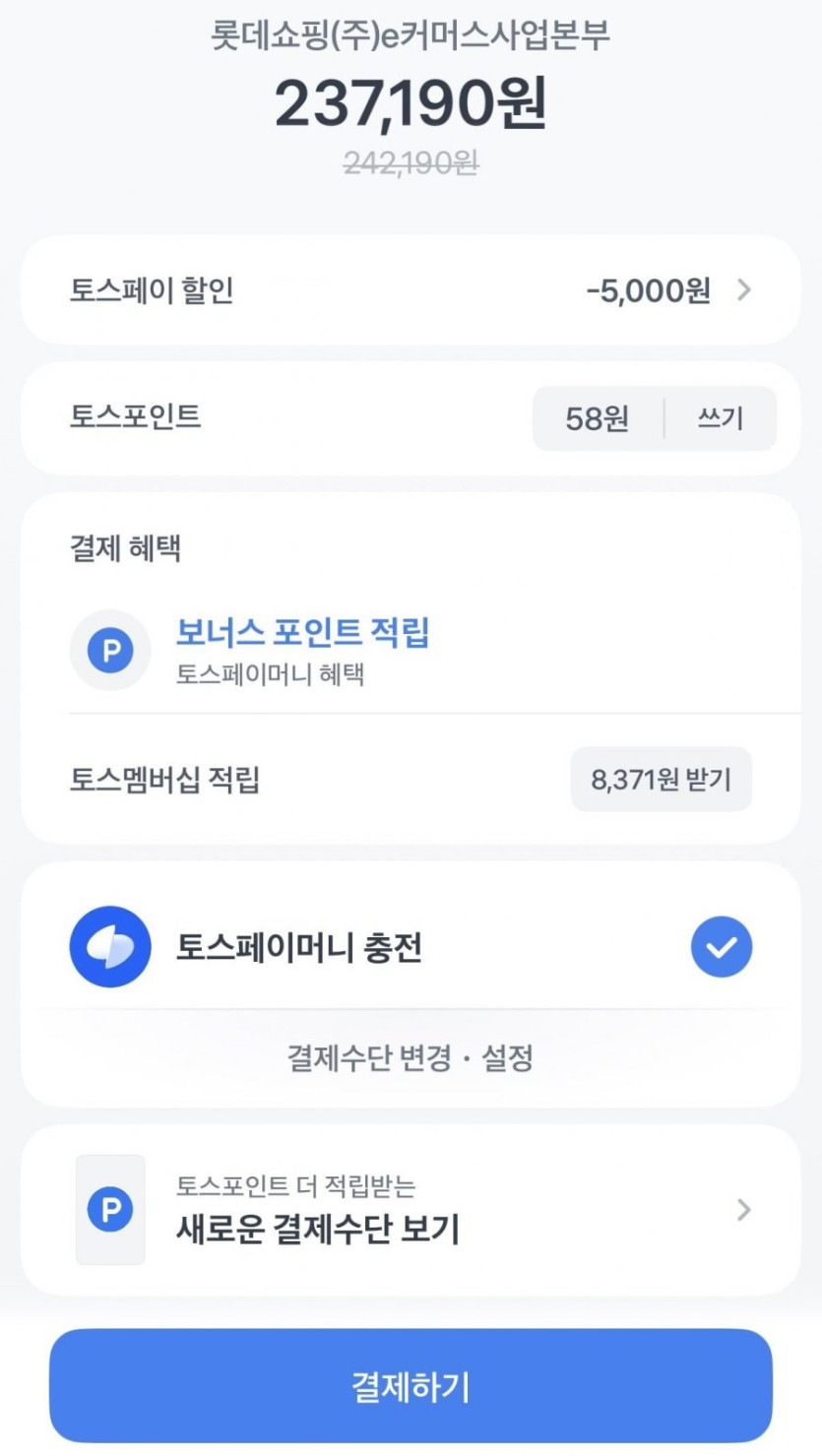Click the 토스페이 할인 row label
Screen dimensions: 822x1456
152,291
